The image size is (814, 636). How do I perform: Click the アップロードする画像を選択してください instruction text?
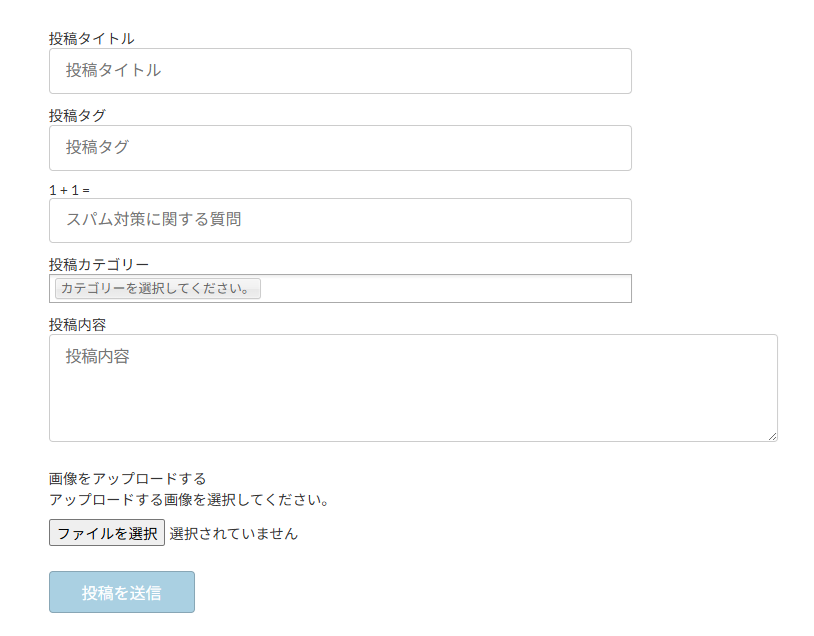coord(189,499)
